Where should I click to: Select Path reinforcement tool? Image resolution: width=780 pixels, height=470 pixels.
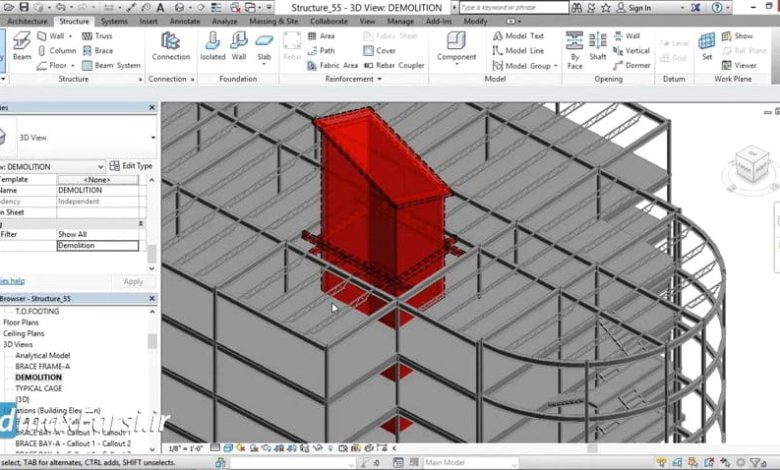point(321,51)
